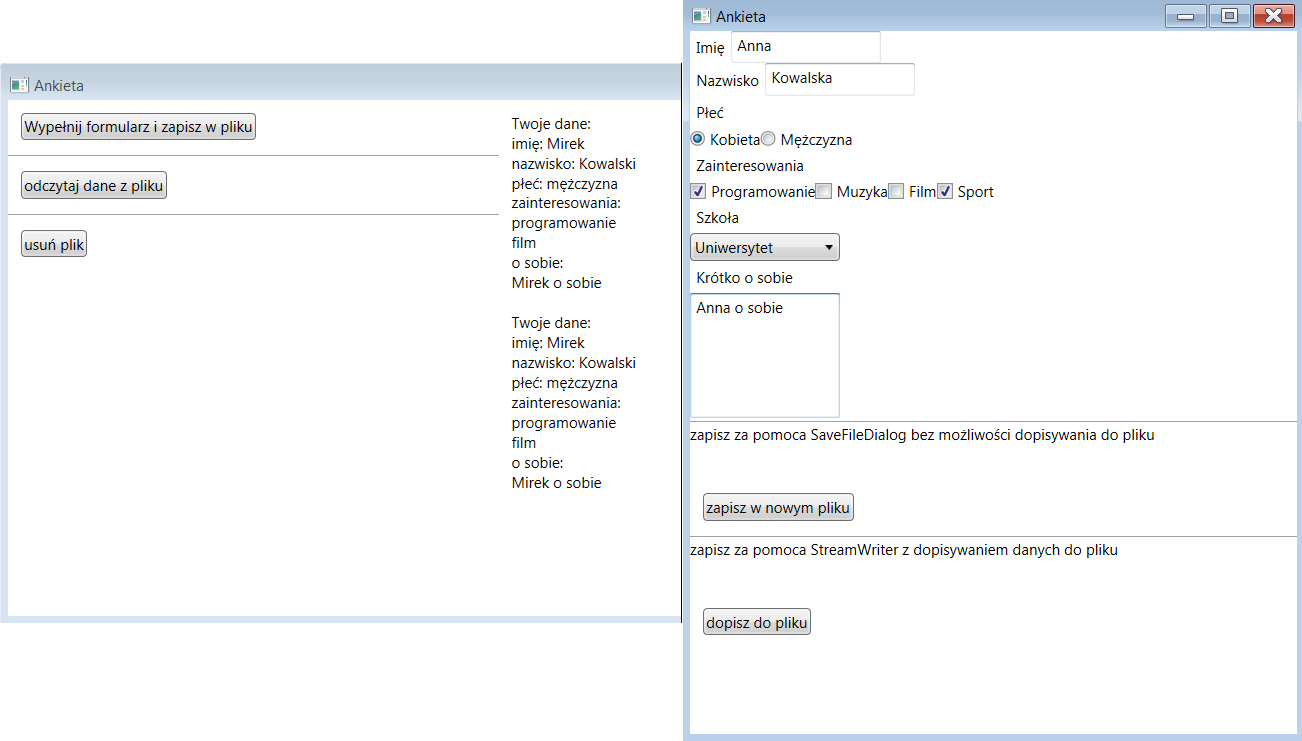1302x741 pixels.
Task: Focus the Imię field containing Anna
Action: 805,46
